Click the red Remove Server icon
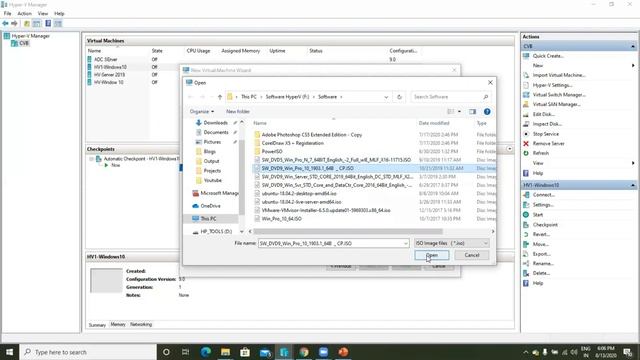 526,144
